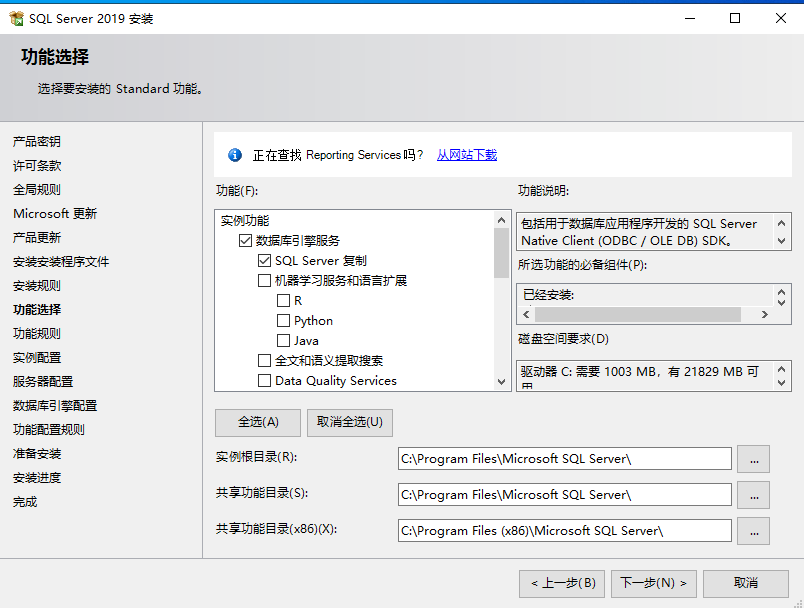
Task: Click 功能说明 box scroll up arrow
Action: pos(781,223)
